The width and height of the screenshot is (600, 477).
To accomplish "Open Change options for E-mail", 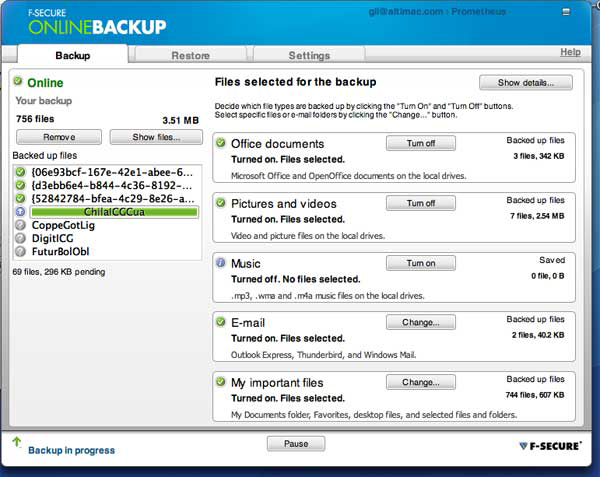I will pos(421,322).
